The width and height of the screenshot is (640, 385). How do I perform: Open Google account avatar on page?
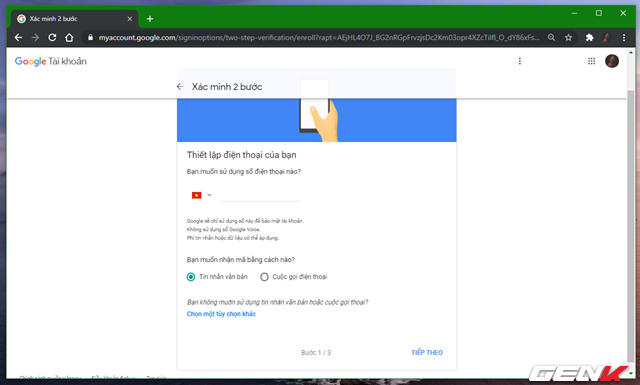click(612, 61)
